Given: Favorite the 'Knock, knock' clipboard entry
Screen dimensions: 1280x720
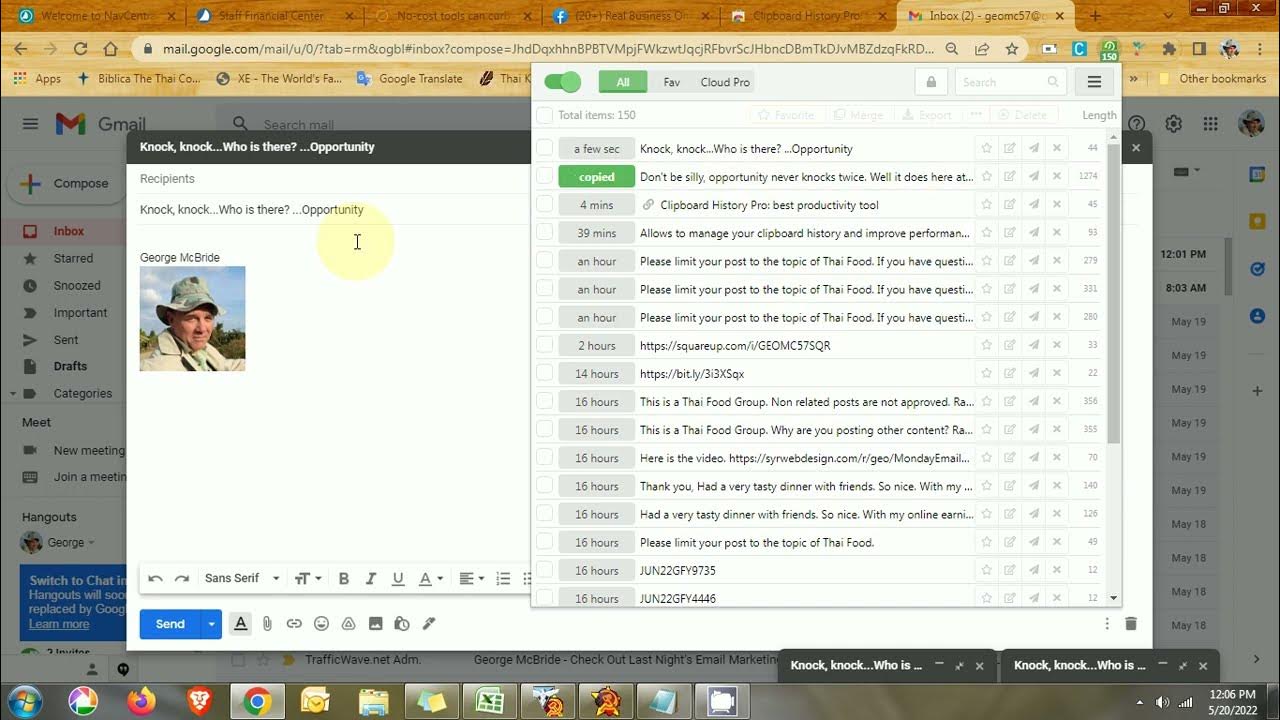Looking at the screenshot, I should tap(987, 148).
